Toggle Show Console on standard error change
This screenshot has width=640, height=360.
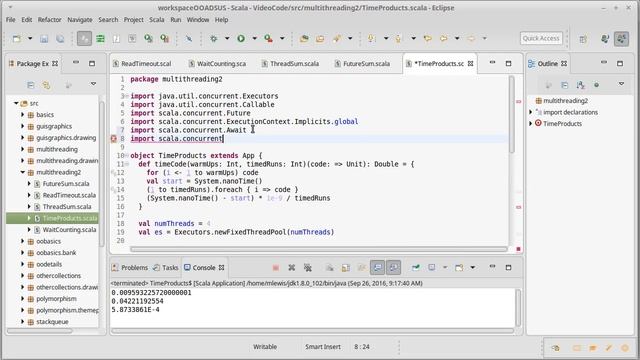pos(393,268)
